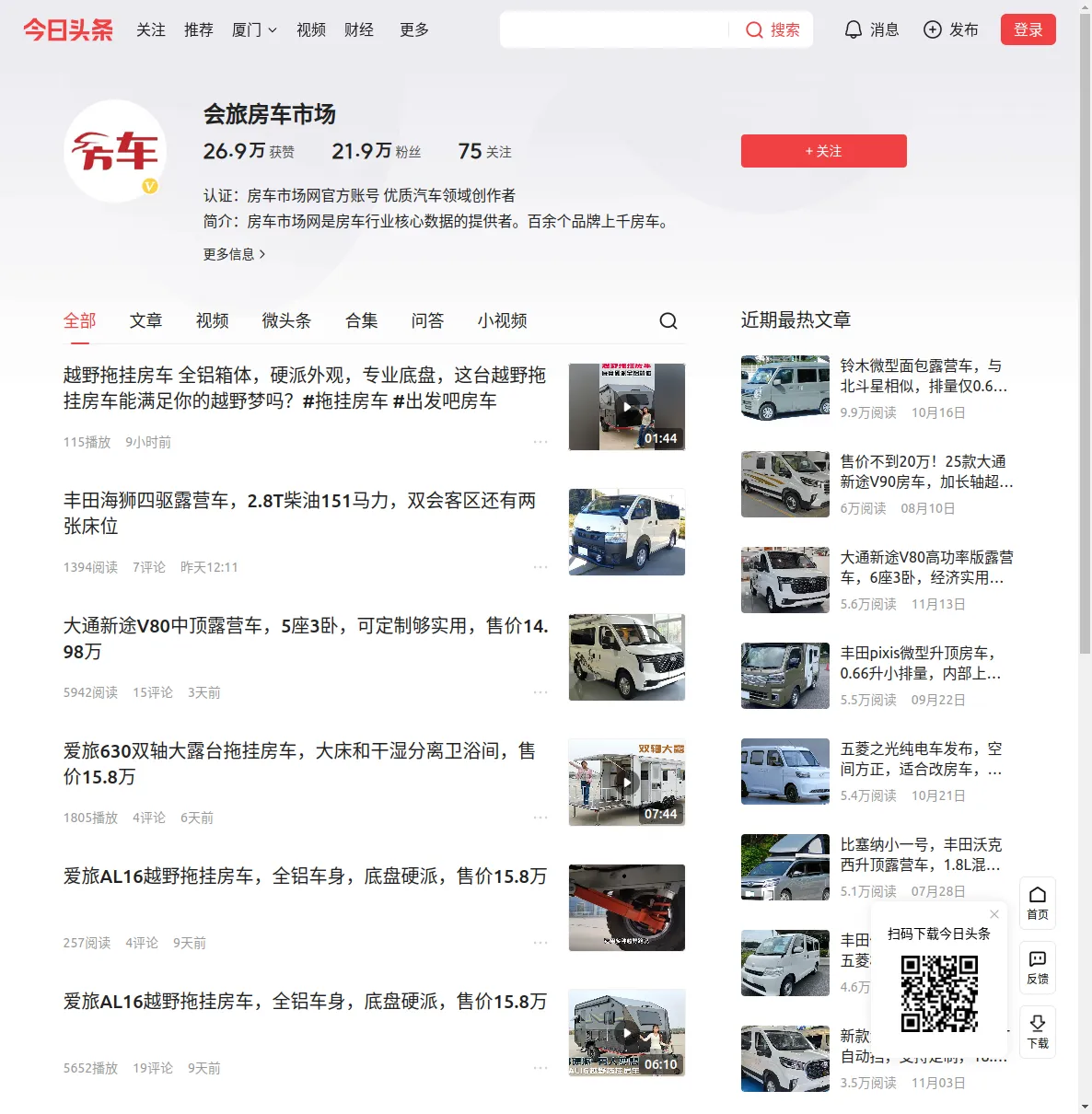Play the 爱旅630 video thumbnail 07:44
1092x1114 pixels.
pos(627,783)
